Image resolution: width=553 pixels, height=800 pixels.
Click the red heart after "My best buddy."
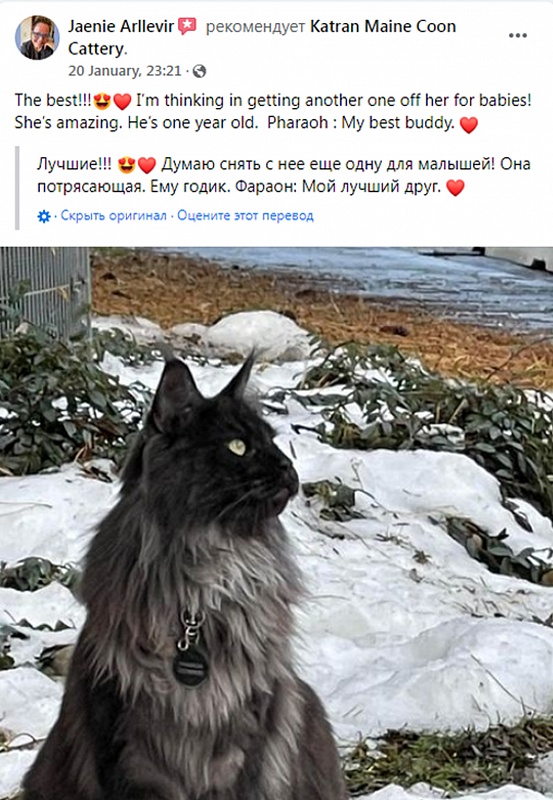(469, 124)
